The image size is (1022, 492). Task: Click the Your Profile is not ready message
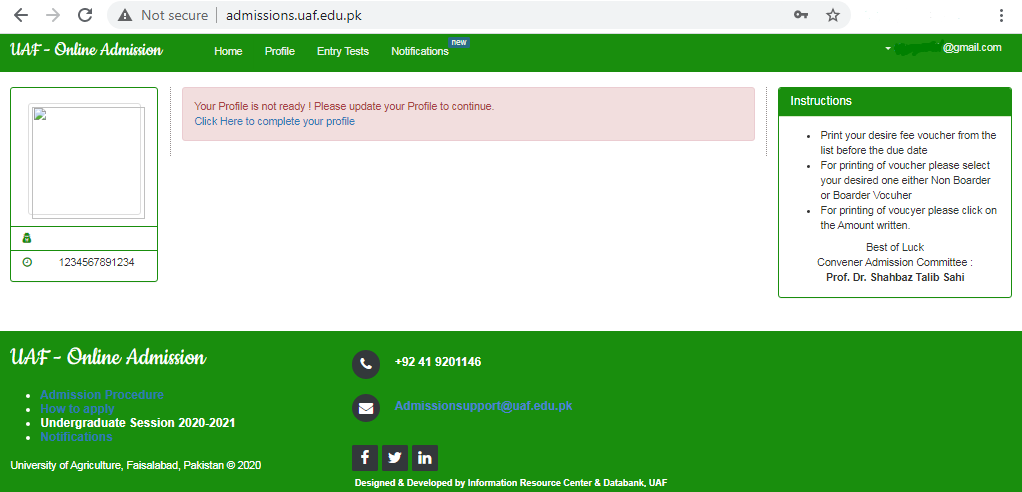point(344,106)
